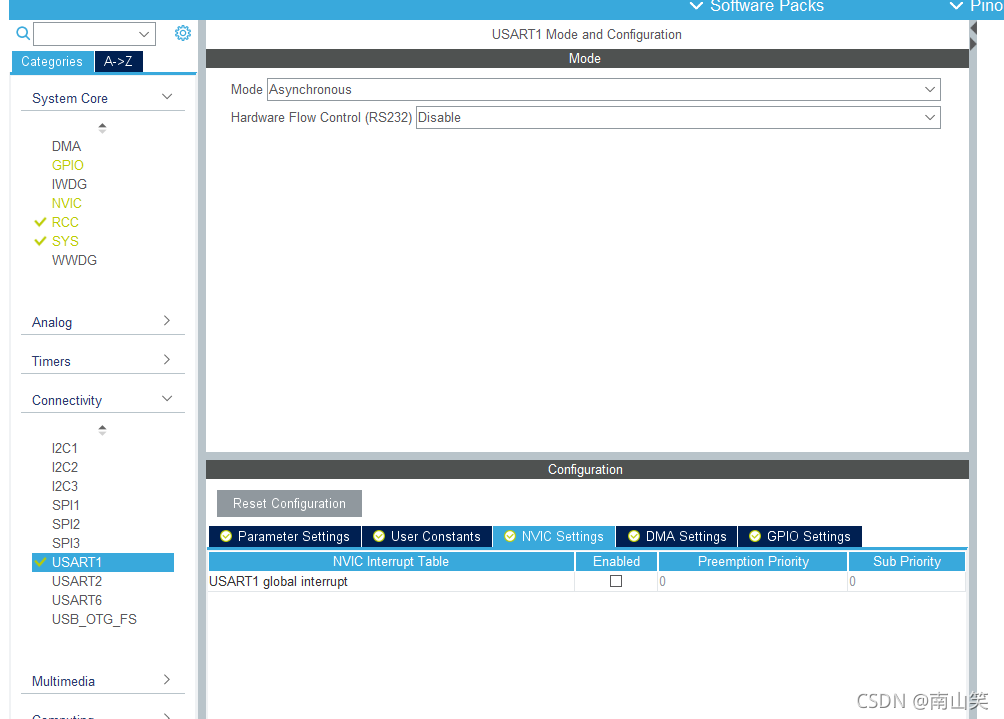Open the Mode Asynchronous dropdown

[x=603, y=90]
